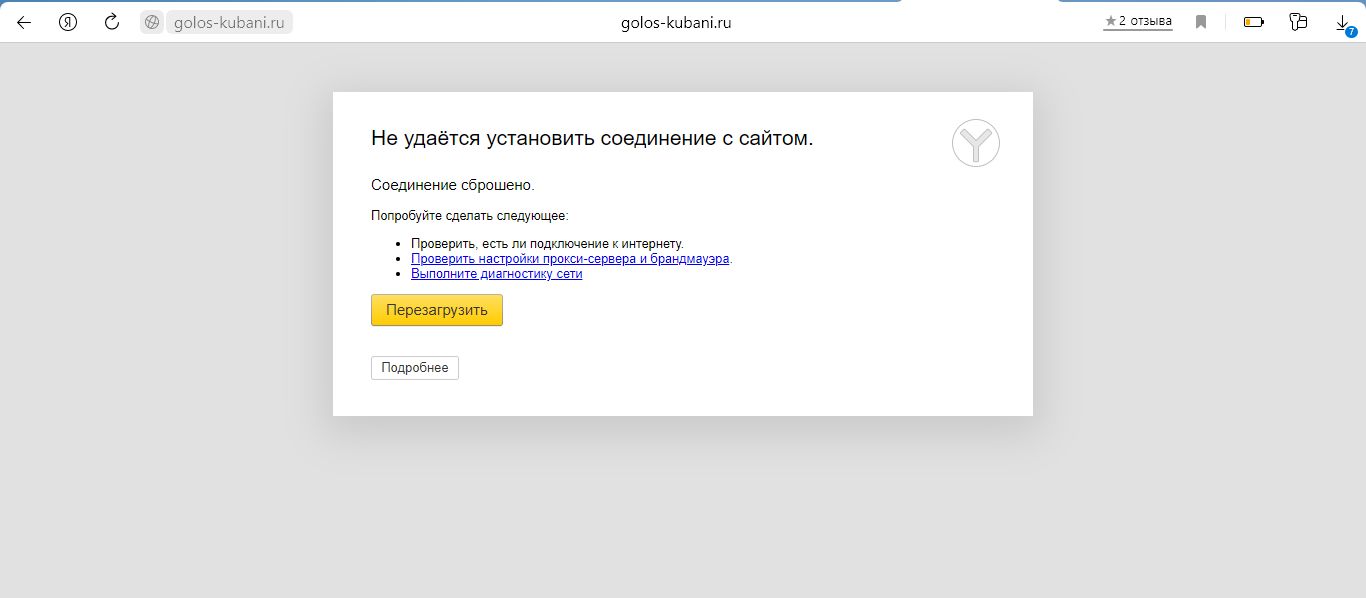
Task: Expand details with "Подробнее" button
Action: coord(415,368)
